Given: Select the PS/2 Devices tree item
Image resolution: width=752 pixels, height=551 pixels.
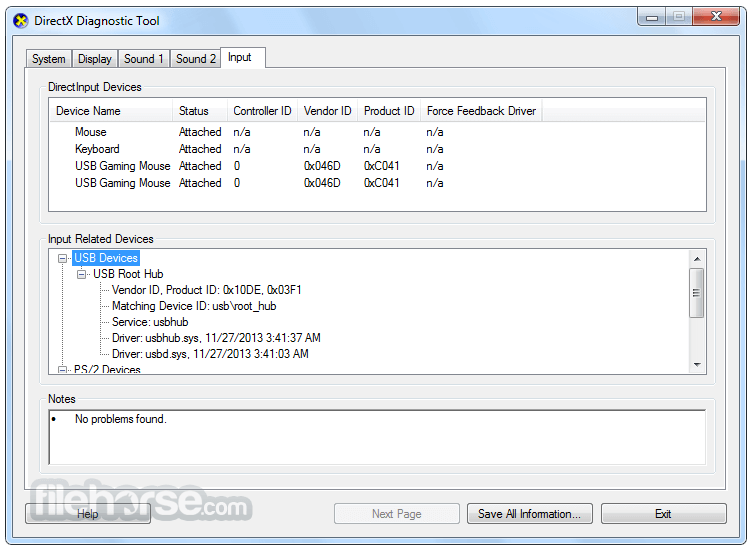Looking at the screenshot, I should (x=107, y=369).
